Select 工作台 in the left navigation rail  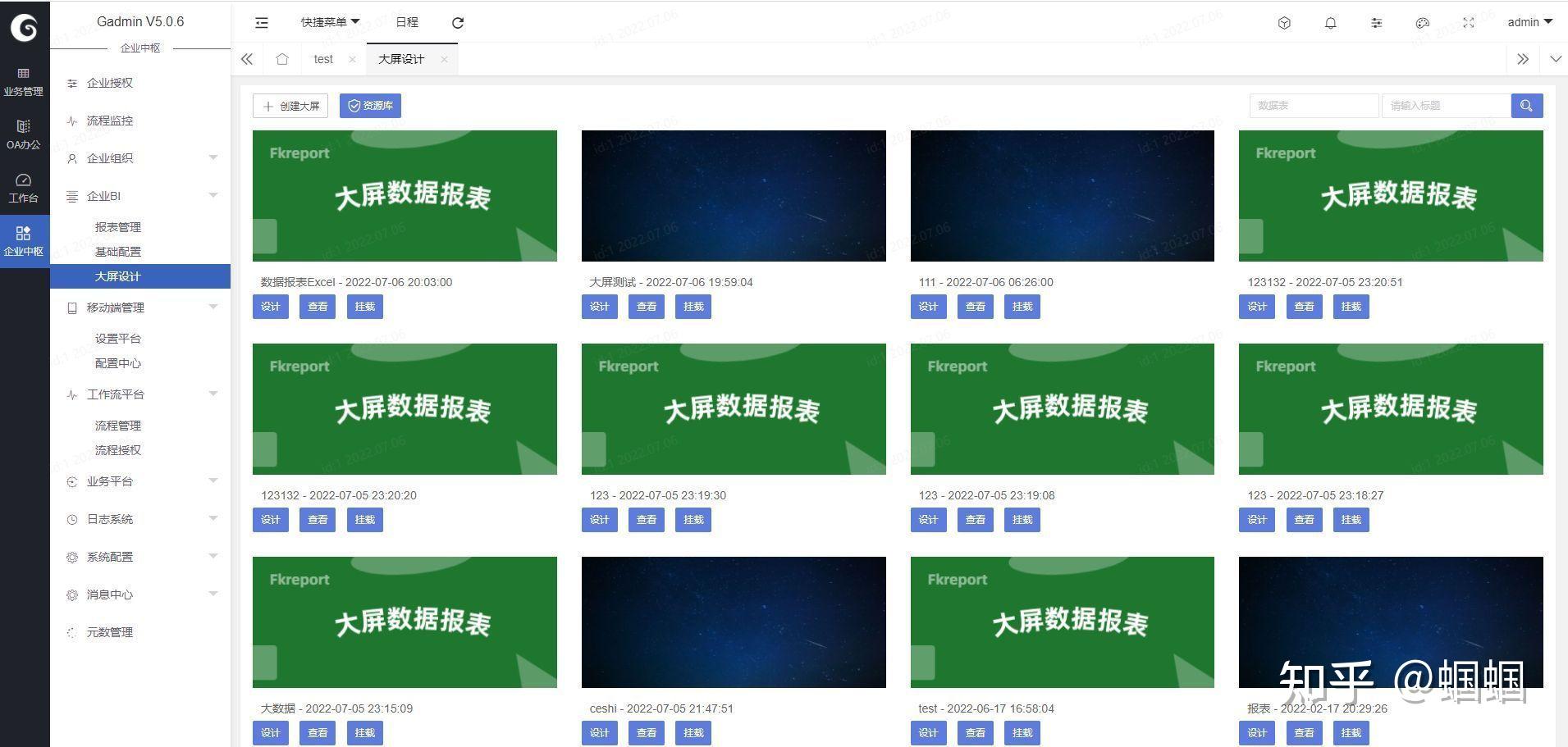click(x=24, y=187)
